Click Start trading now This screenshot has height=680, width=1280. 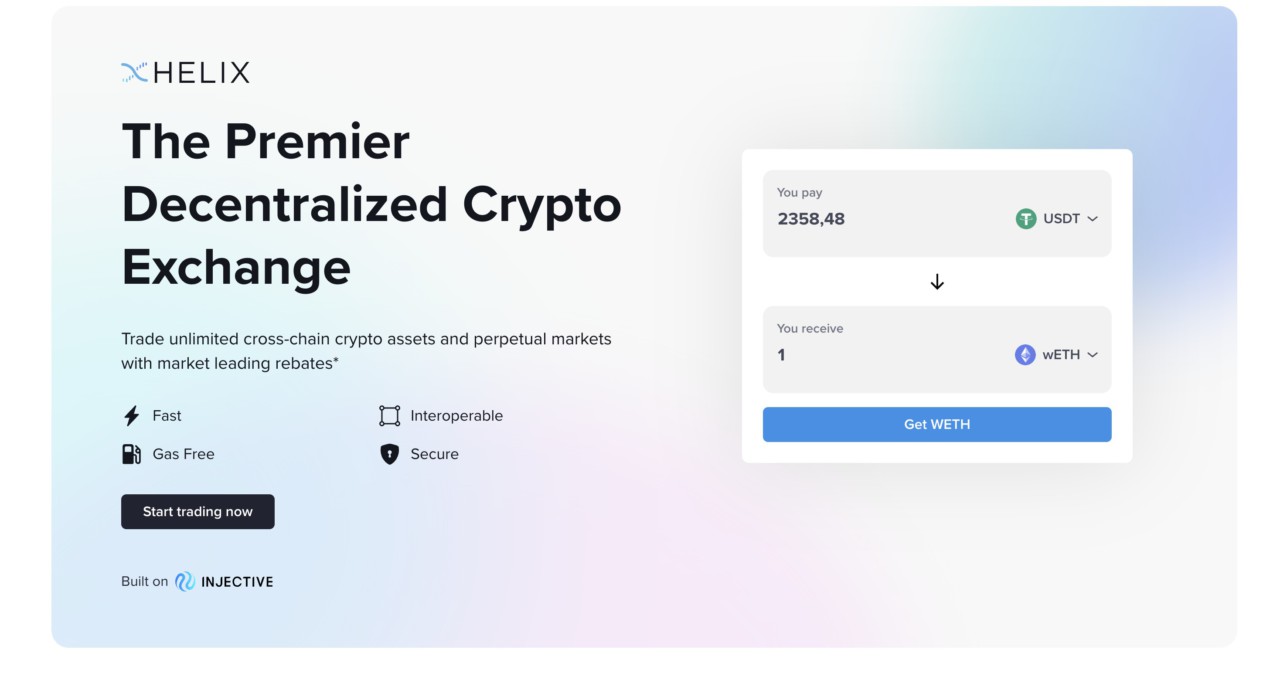point(197,511)
